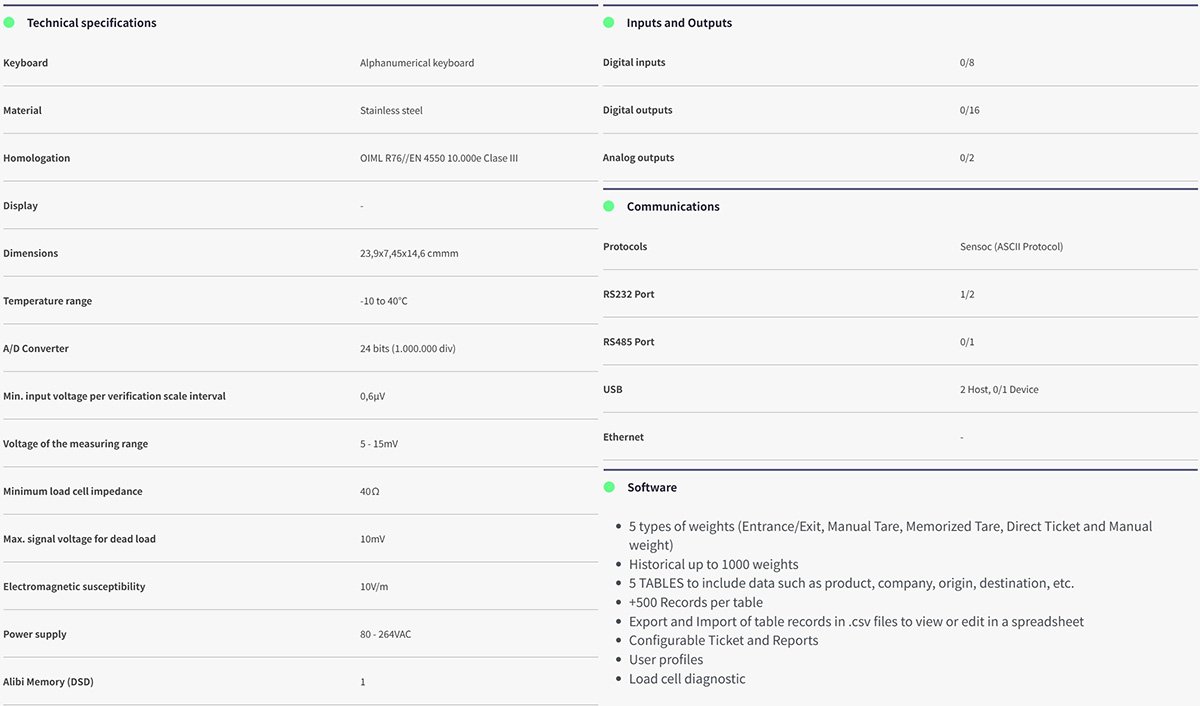Collapse the Inputs and Outputs section
This screenshot has height=706, width=1200.
(679, 23)
